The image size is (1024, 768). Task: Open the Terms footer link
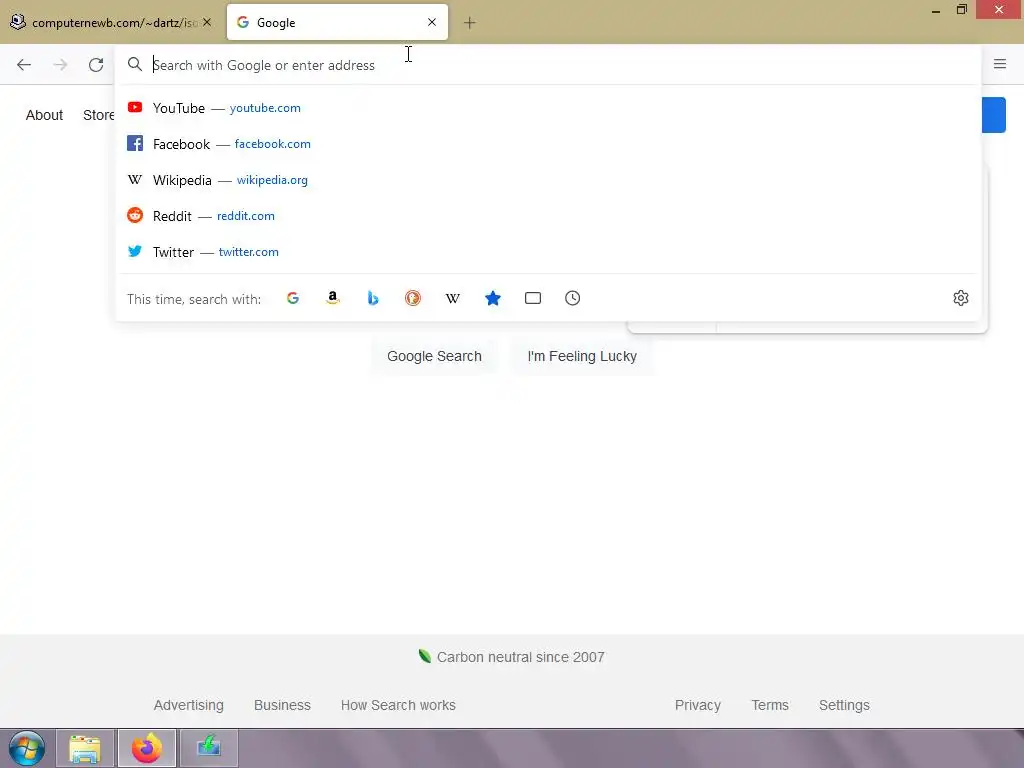coord(770,705)
